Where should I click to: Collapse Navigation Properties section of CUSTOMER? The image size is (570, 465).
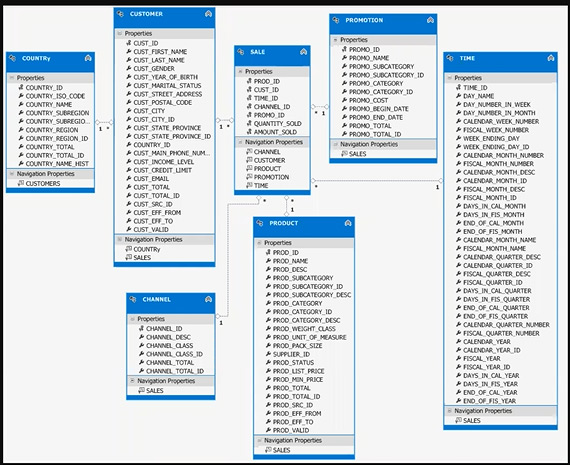tap(120, 239)
